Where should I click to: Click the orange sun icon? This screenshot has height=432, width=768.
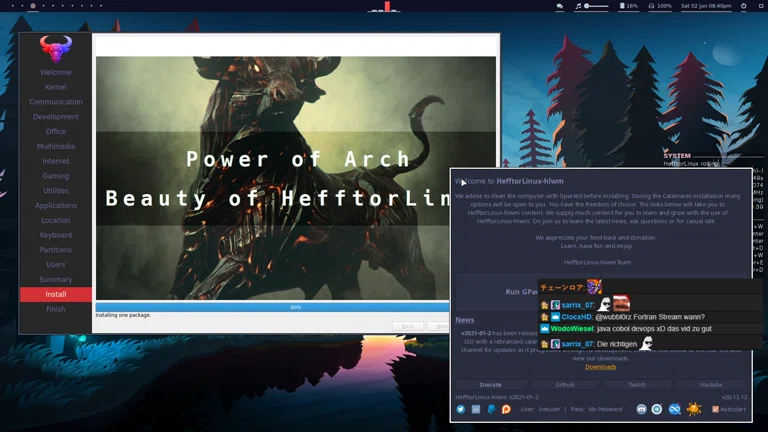694,408
